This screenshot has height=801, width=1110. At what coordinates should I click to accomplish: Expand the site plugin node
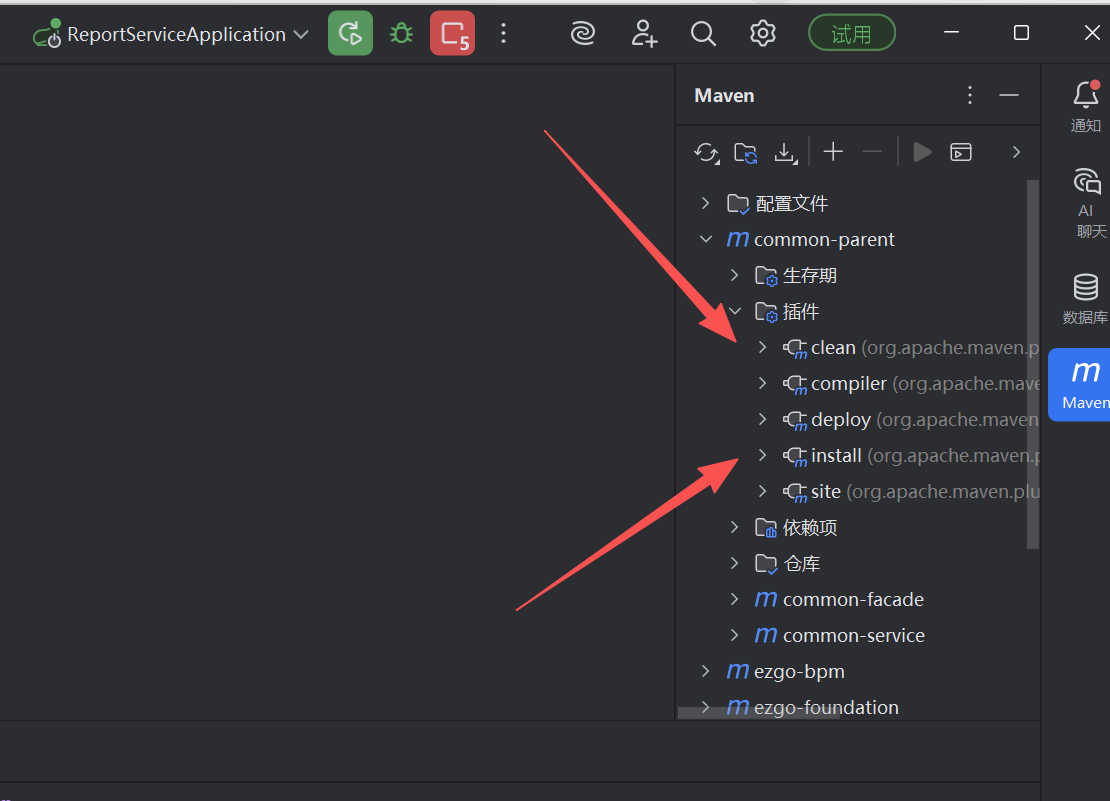[762, 491]
